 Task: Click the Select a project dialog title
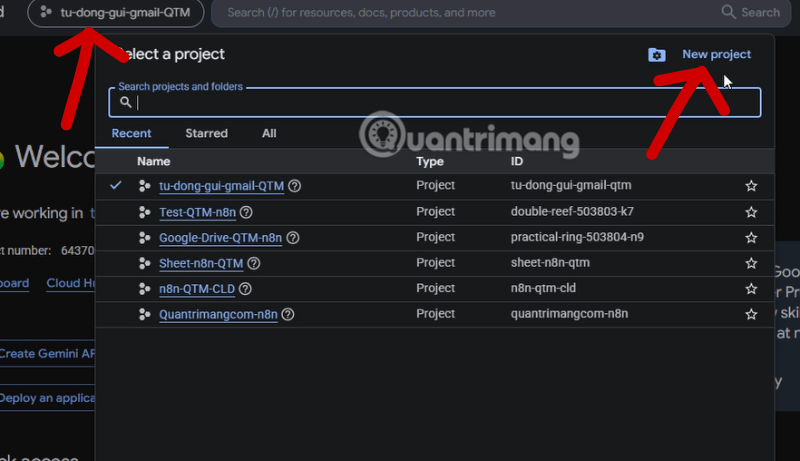pyautogui.click(x=171, y=54)
